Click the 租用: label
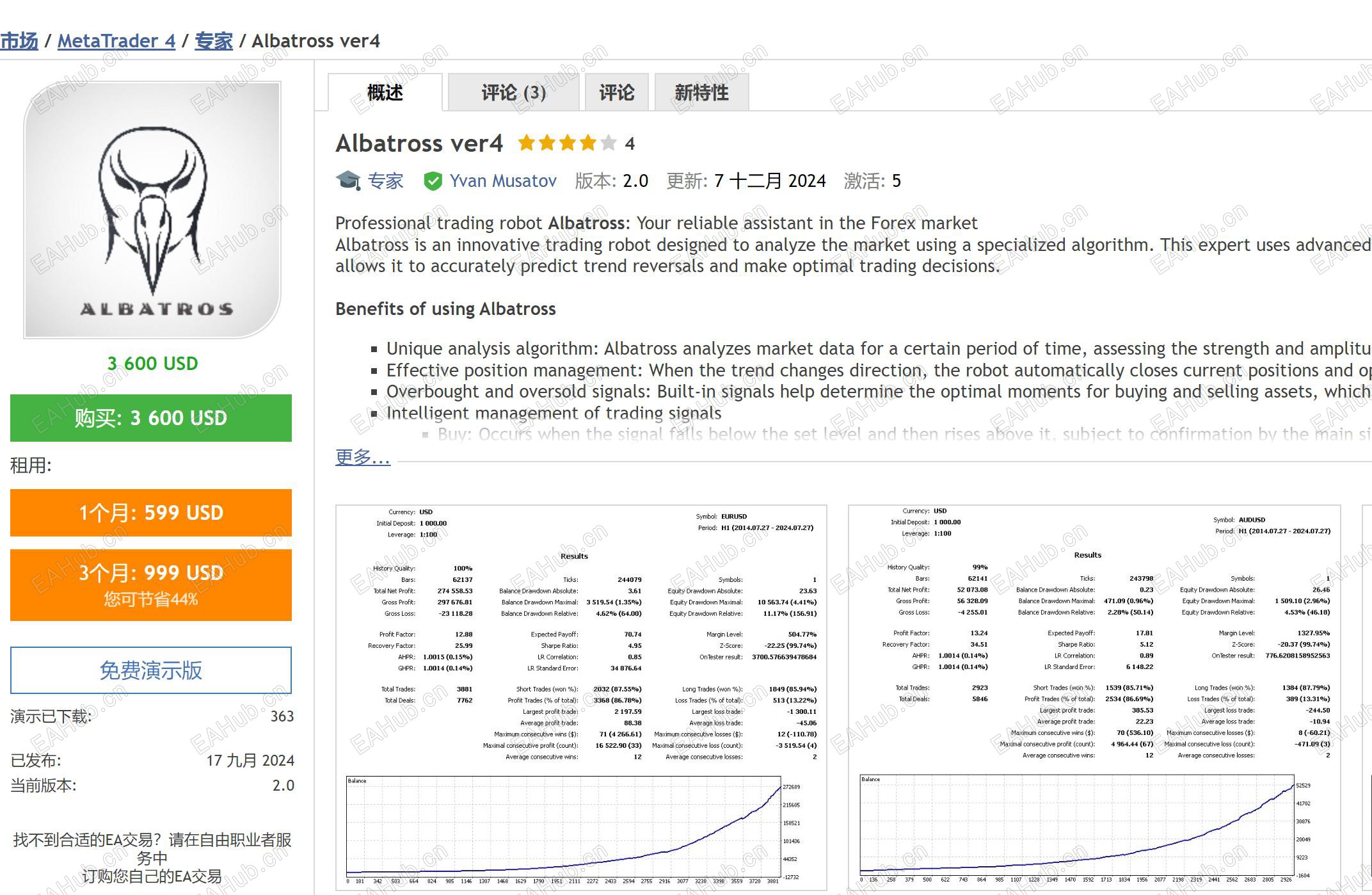The height and width of the screenshot is (895, 1372). click(x=31, y=465)
